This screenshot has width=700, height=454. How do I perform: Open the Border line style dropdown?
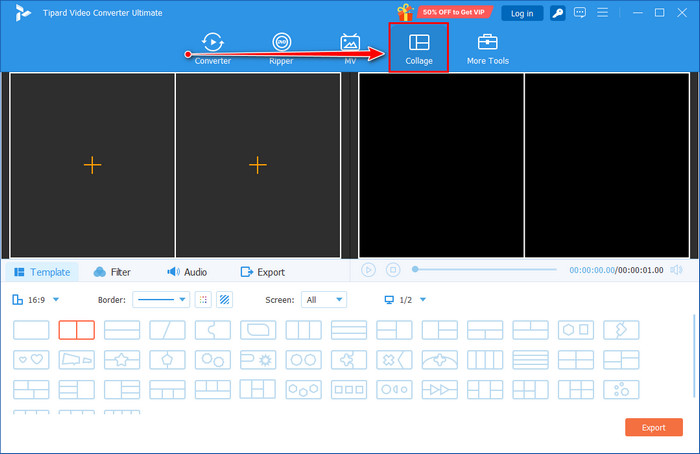point(161,299)
